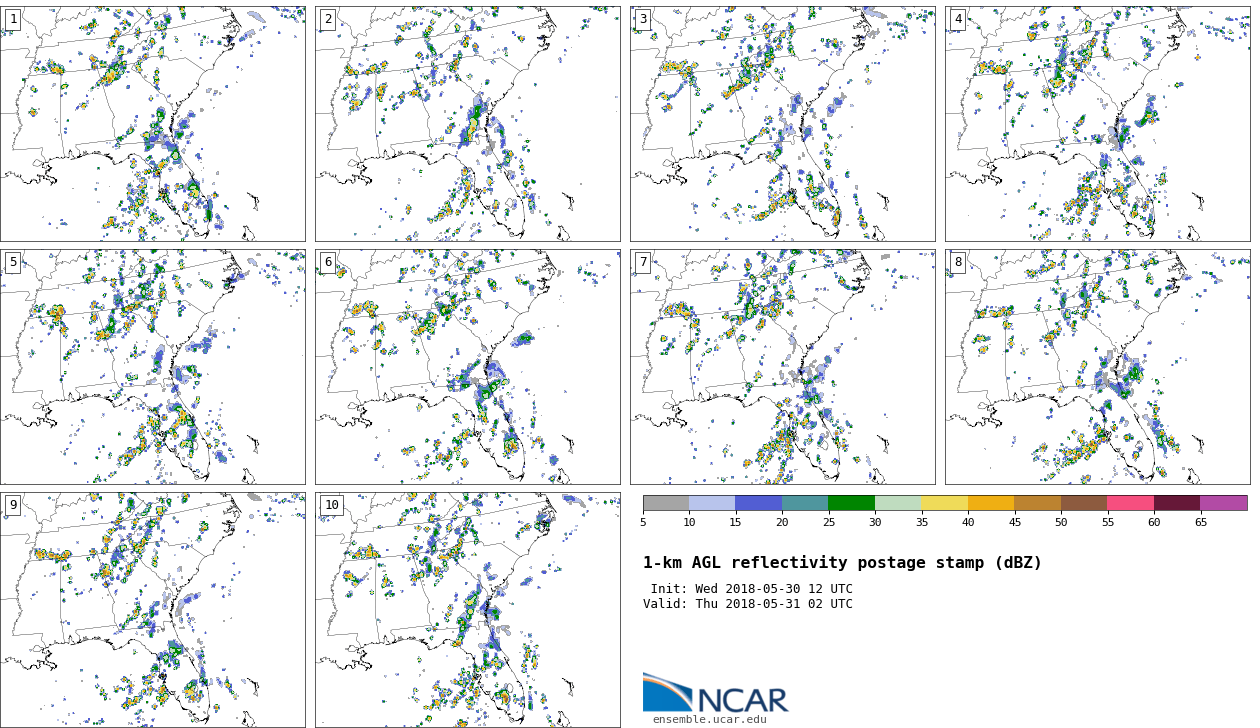
Task: Open ensemble member 2 reflectivity map
Action: [x=468, y=124]
